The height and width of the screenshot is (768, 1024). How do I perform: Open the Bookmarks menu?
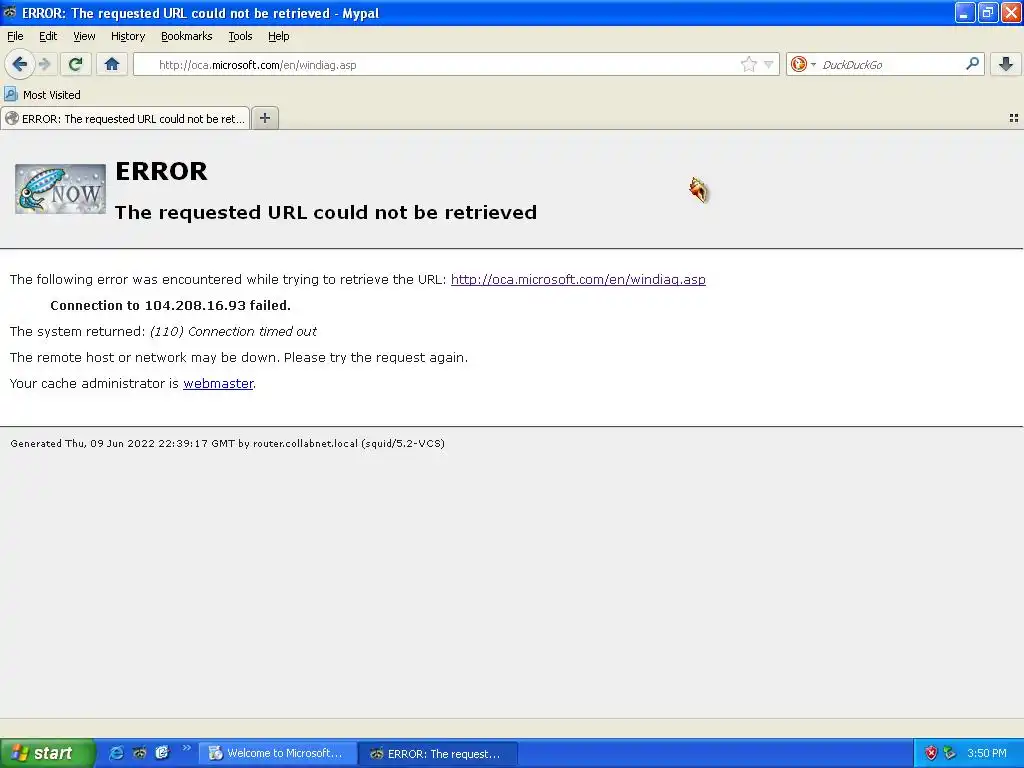point(187,36)
